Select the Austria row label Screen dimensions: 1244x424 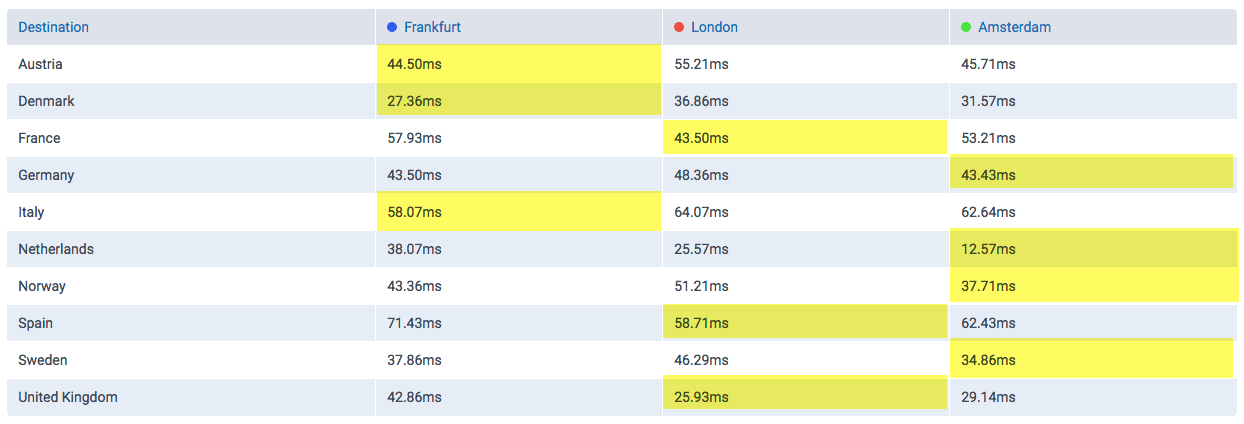(40, 64)
